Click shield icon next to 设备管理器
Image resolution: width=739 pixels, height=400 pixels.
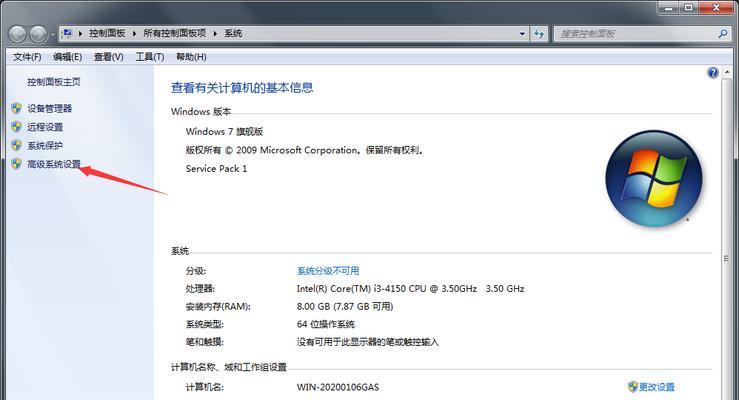coord(16,108)
